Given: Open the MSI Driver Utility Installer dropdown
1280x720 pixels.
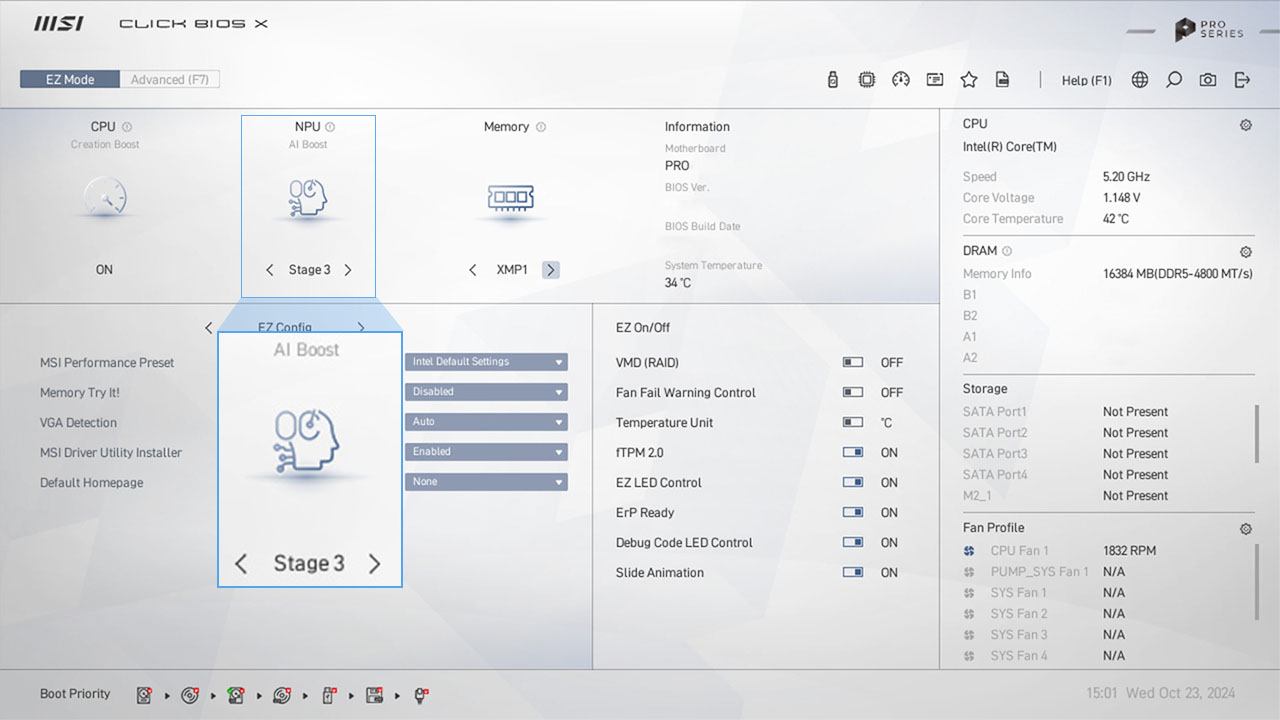Looking at the screenshot, I should click(x=486, y=452).
